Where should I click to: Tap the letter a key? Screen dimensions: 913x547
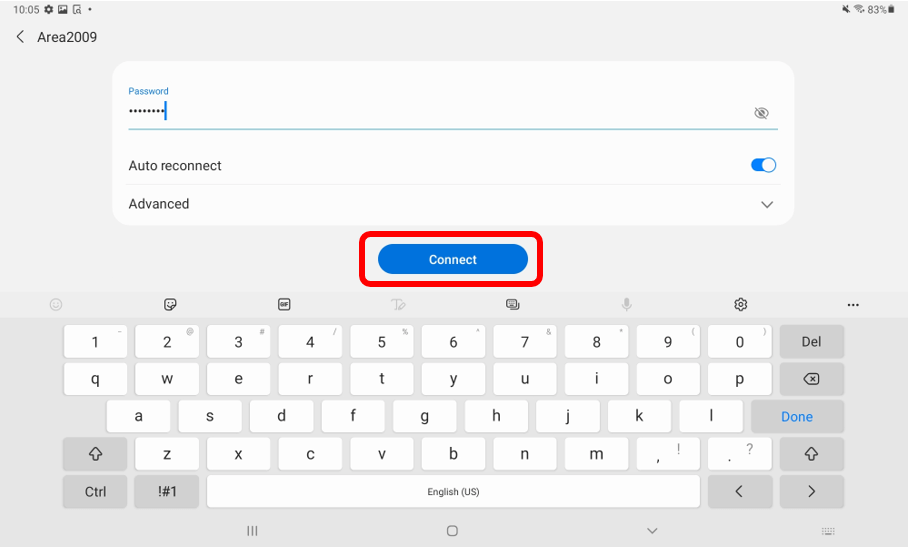coord(138,417)
